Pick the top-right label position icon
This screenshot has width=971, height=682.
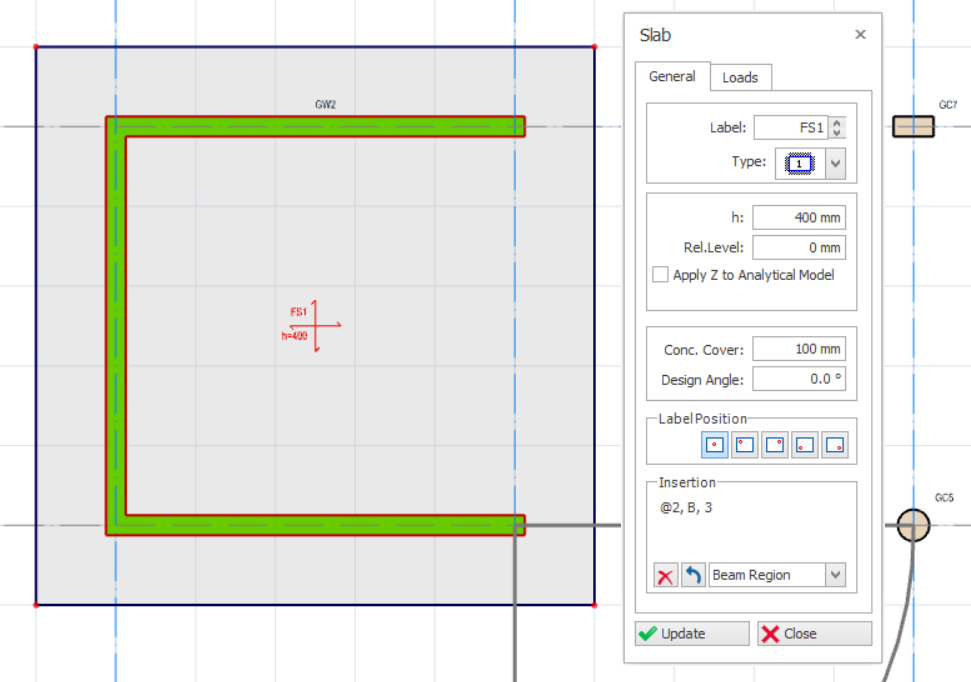774,445
